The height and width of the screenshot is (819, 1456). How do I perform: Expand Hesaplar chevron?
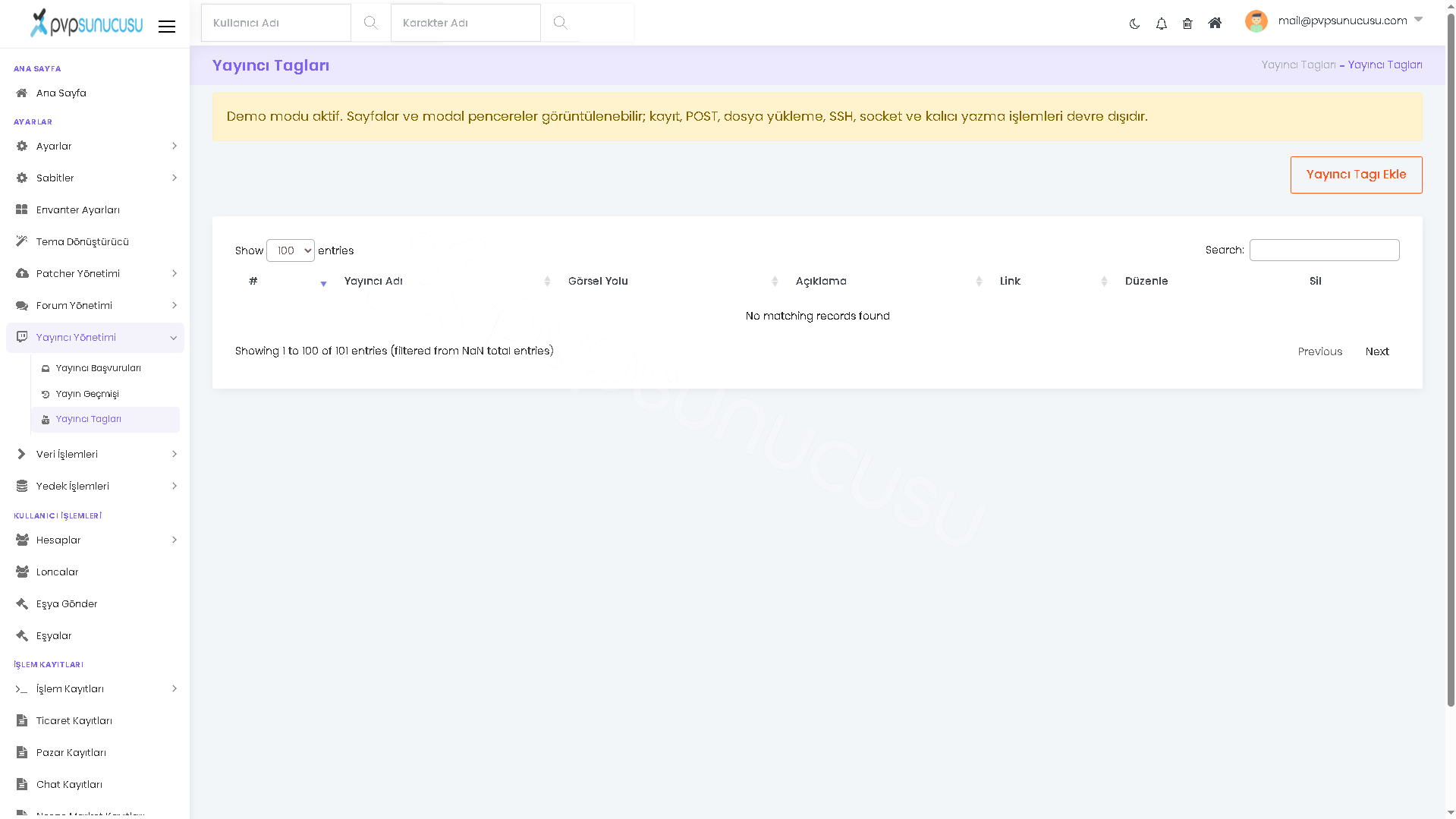point(174,540)
